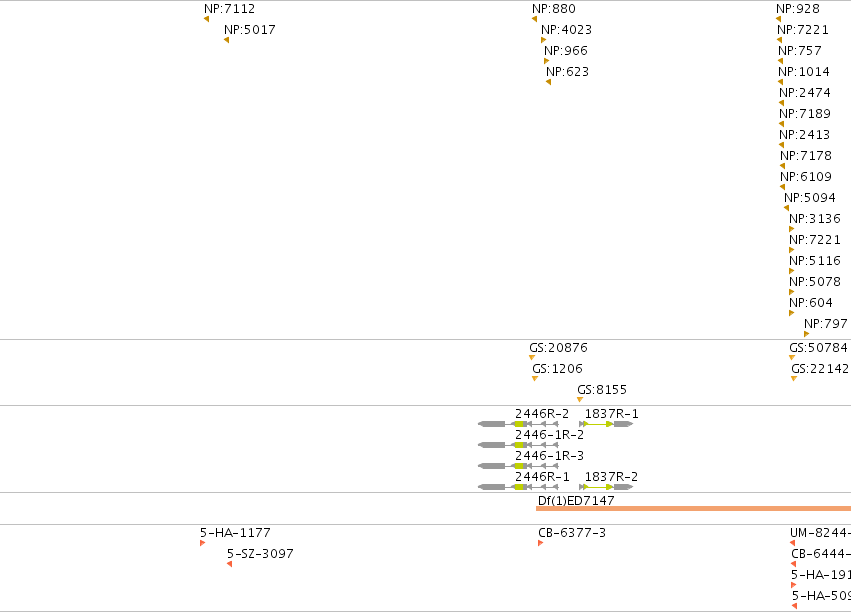
Task: Open the 2446-1R-3 transcript label
Action: [549, 456]
